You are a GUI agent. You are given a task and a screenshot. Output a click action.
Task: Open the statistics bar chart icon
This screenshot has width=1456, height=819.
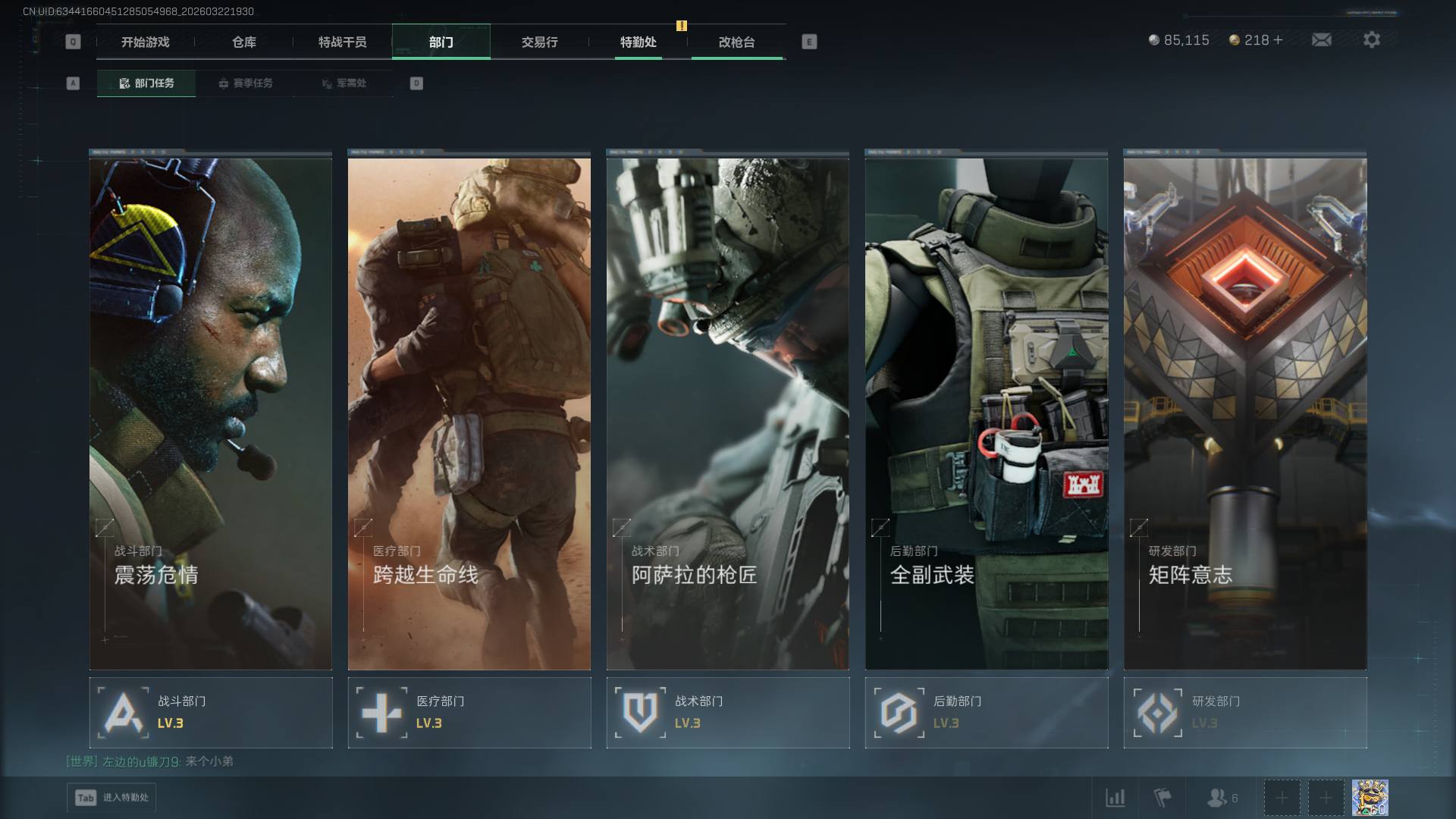click(x=1115, y=798)
